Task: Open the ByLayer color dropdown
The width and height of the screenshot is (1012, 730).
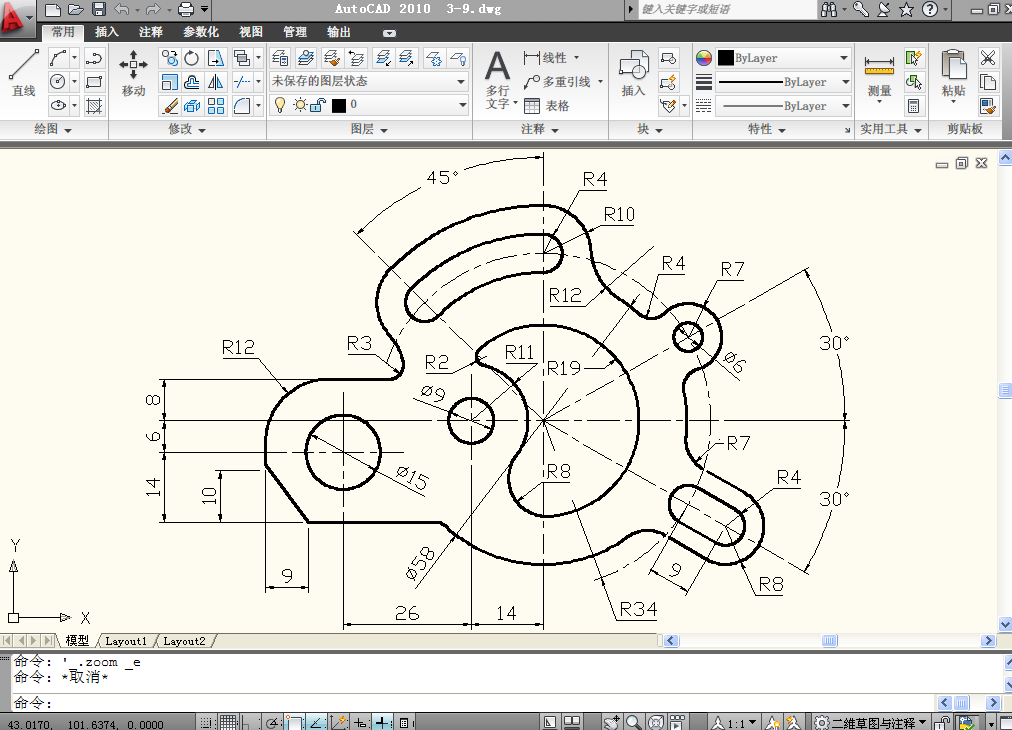Action: pyautogui.click(x=784, y=58)
